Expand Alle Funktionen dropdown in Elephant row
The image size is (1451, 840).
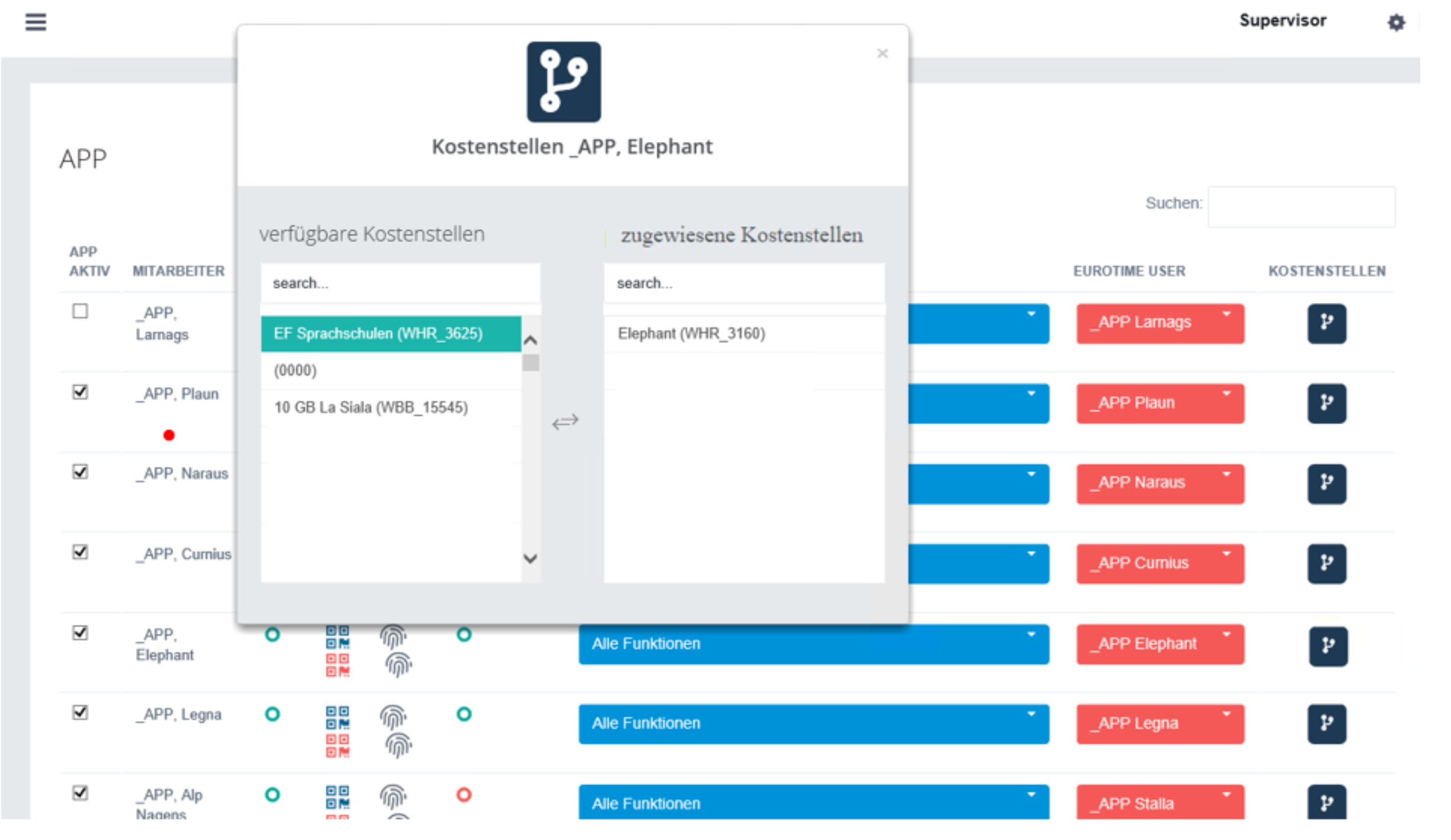(x=813, y=644)
